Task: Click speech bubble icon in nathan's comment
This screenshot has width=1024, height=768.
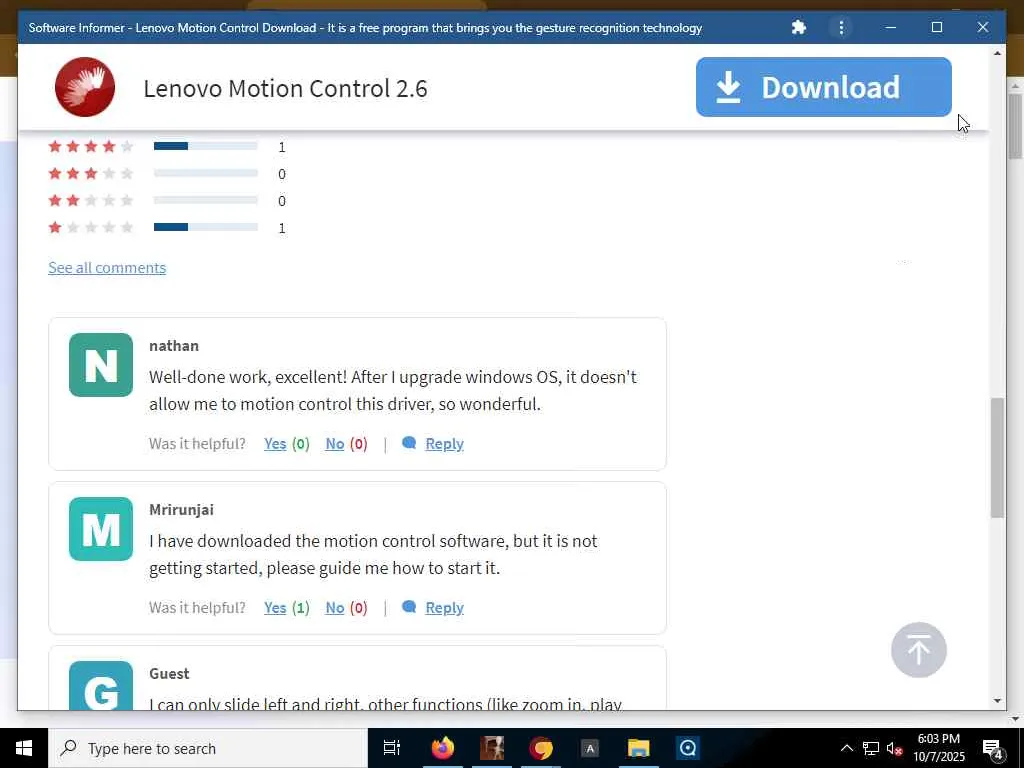Action: pyautogui.click(x=409, y=443)
